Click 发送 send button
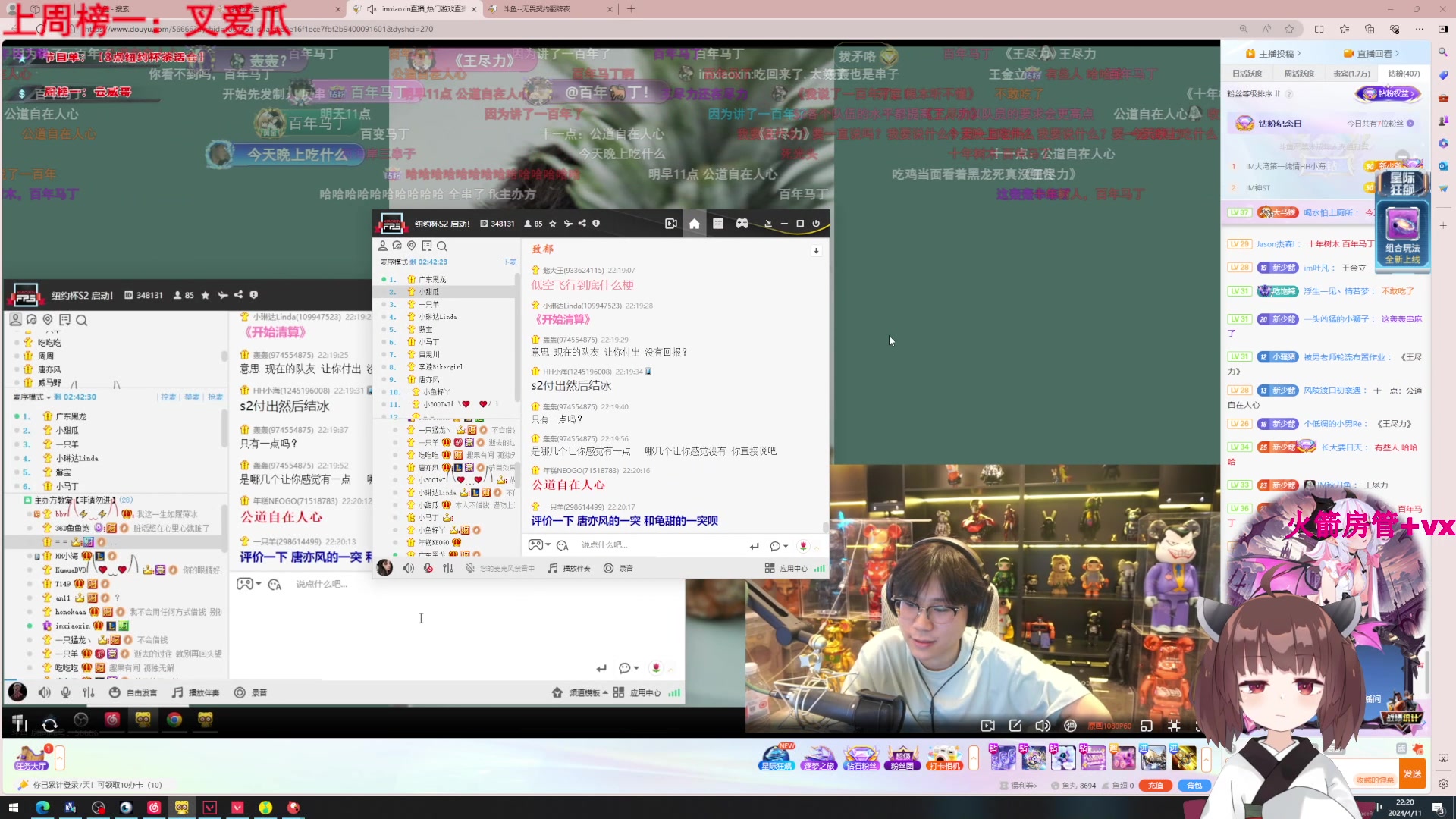 coord(1413,773)
